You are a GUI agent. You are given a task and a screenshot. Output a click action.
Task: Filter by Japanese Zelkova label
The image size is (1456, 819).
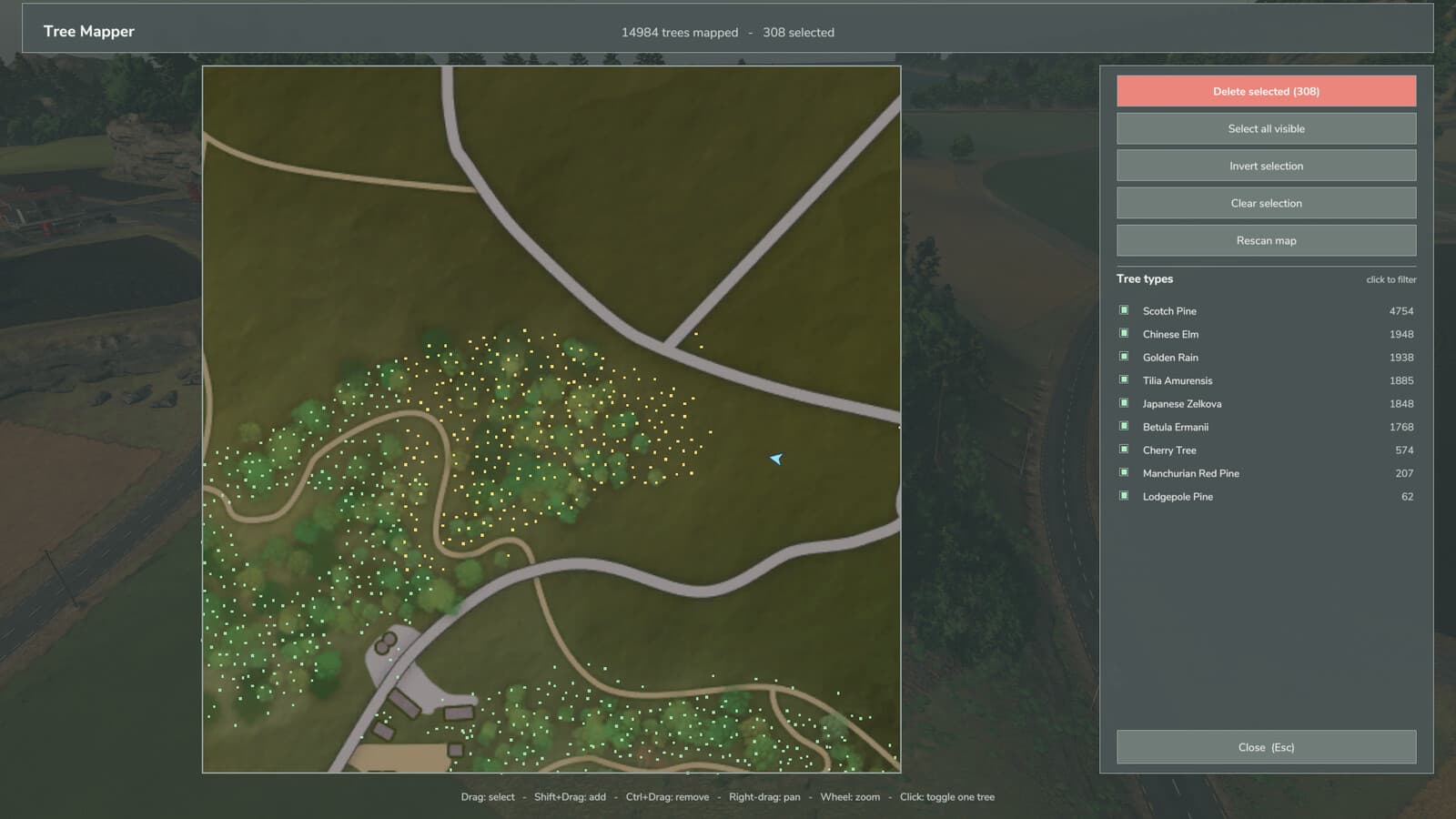coord(1182,404)
